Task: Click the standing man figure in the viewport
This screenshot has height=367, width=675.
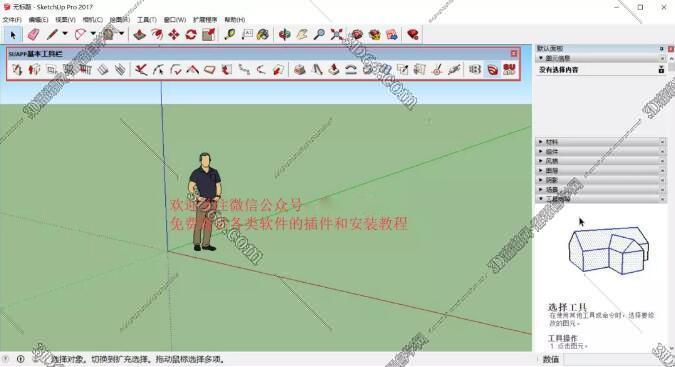Action: point(205,202)
